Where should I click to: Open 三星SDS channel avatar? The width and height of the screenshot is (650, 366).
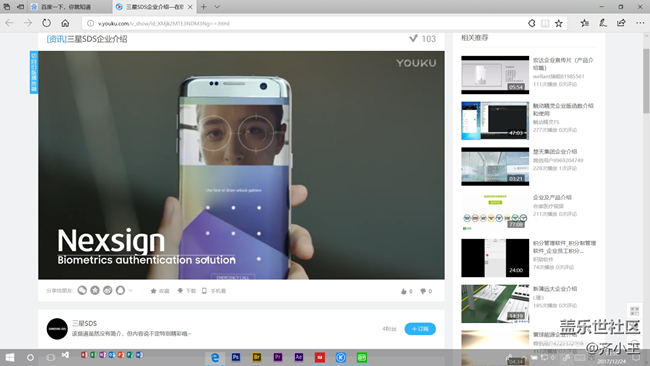[57, 329]
